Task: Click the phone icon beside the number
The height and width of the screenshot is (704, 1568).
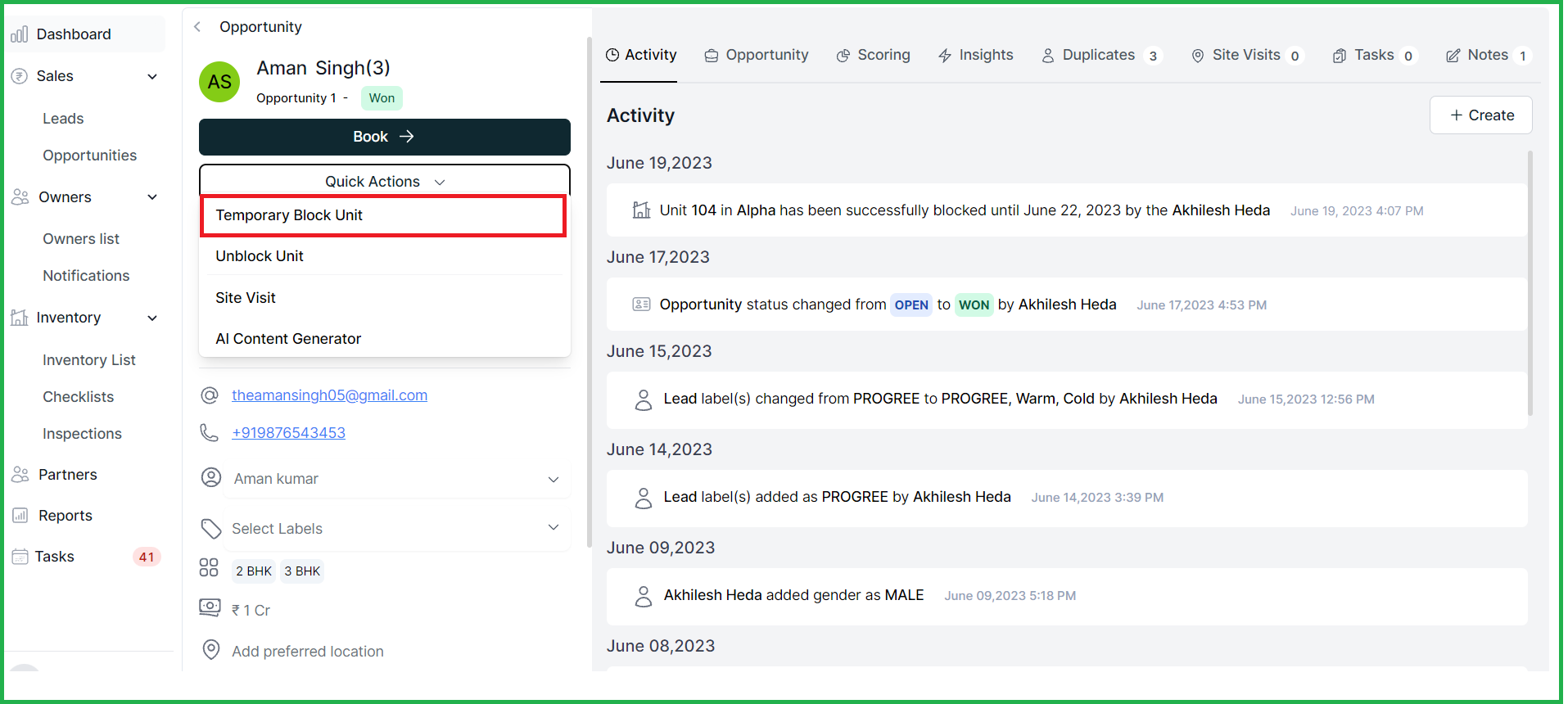Action: [x=210, y=433]
